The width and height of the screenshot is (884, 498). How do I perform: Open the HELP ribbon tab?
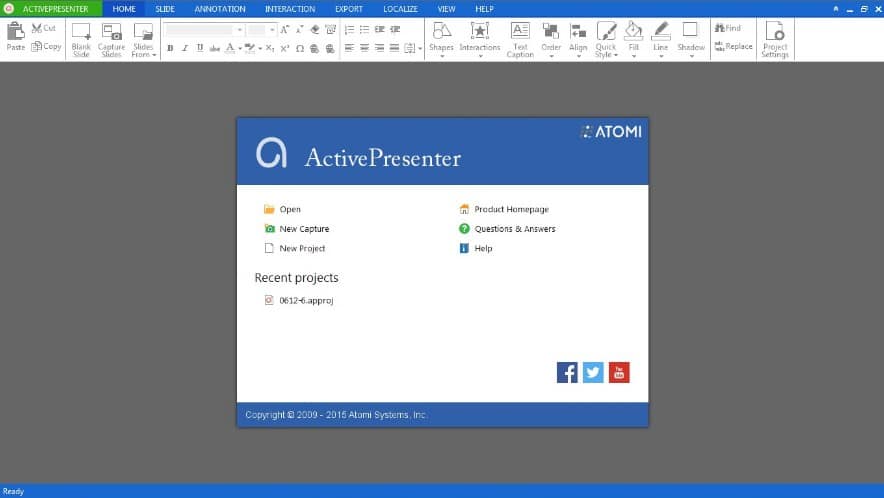[484, 9]
